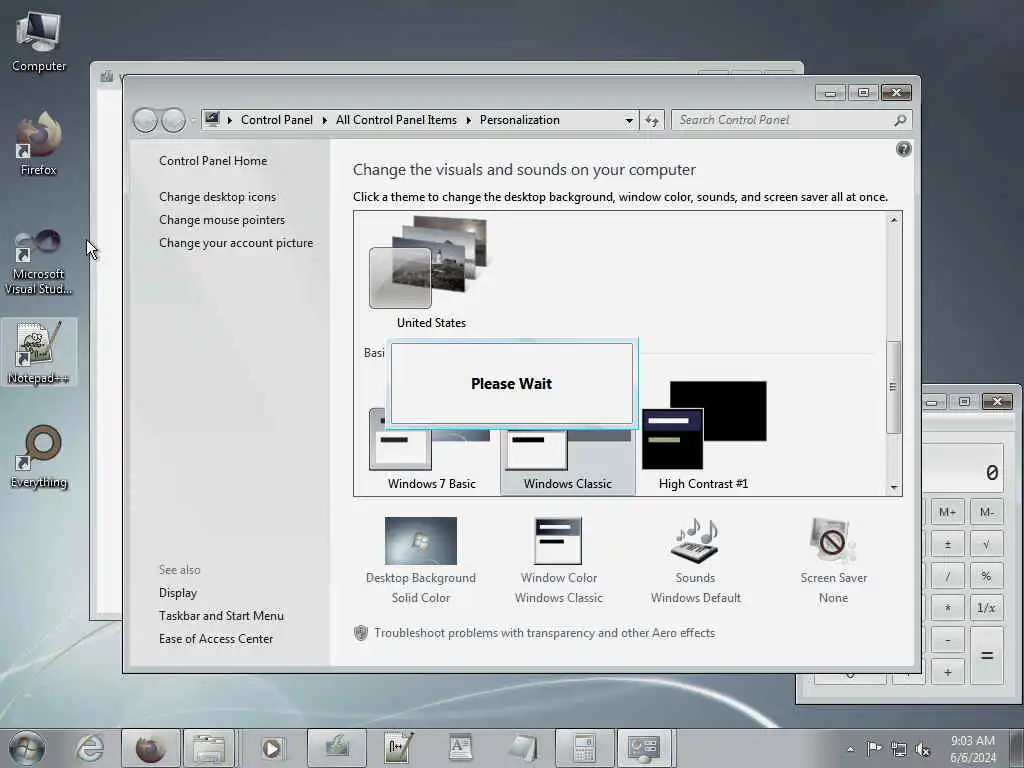Click the theme list scroll up arrow
This screenshot has height=768, width=1024.
point(893,220)
